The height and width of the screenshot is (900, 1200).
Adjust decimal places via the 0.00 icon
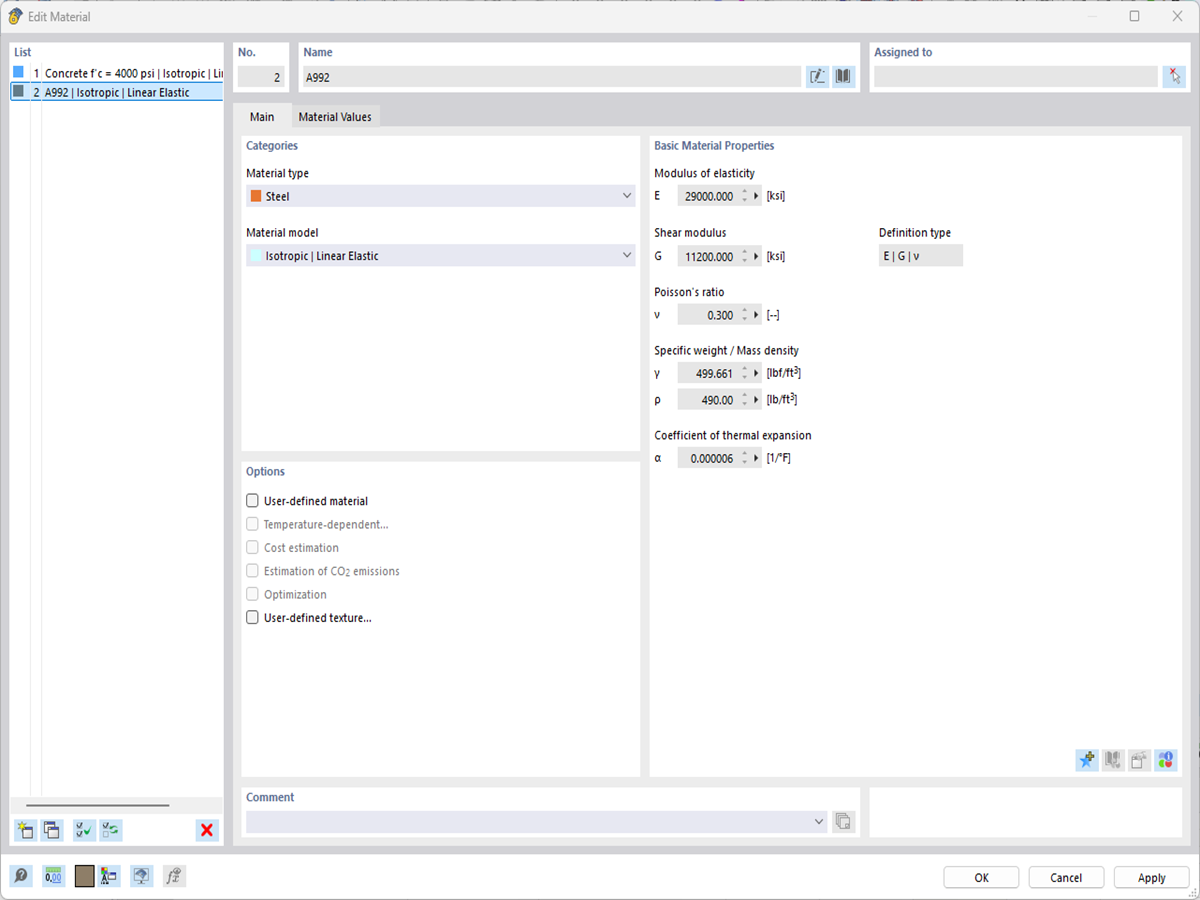point(52,876)
